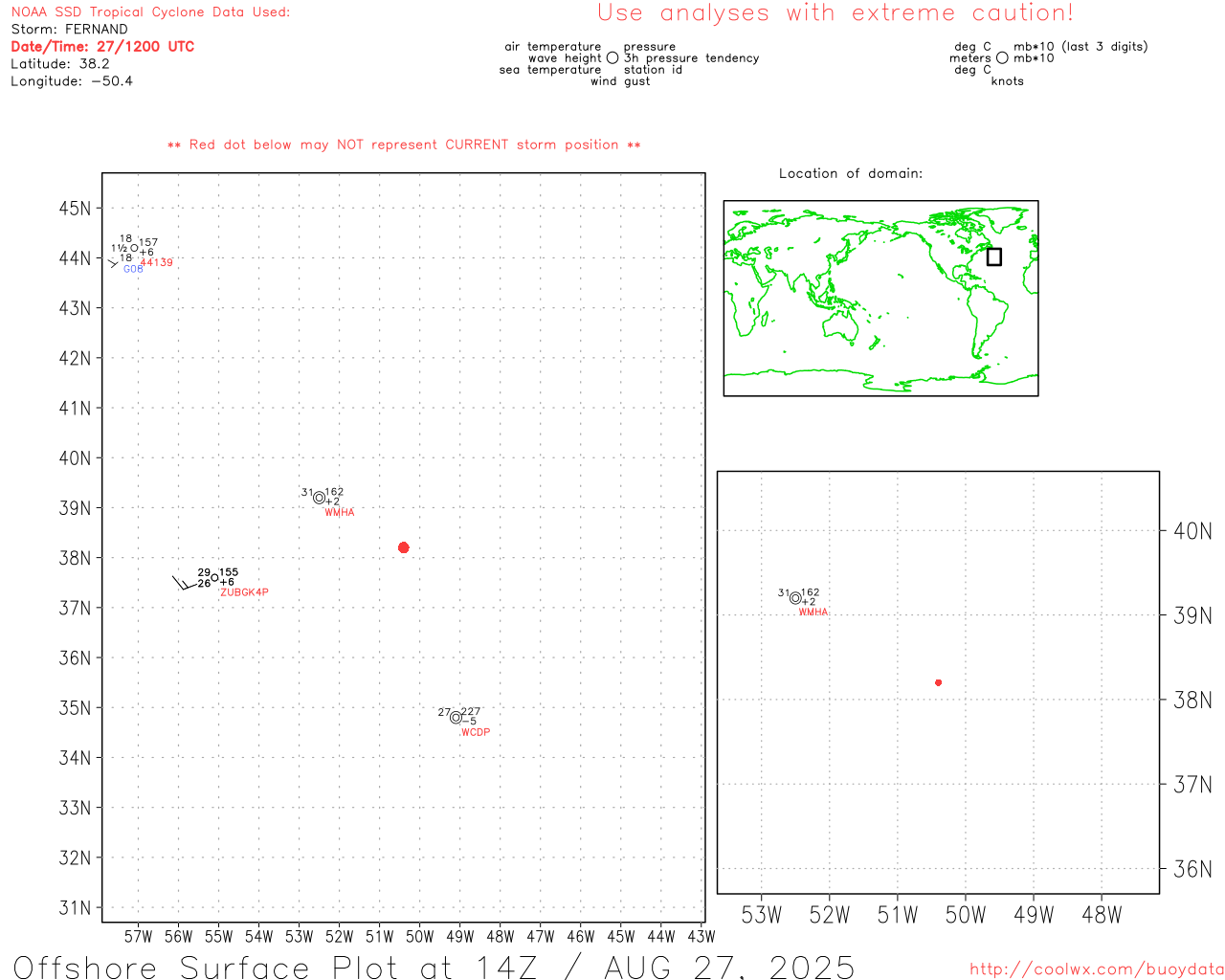Click the 'station id' legend label

click(x=653, y=70)
